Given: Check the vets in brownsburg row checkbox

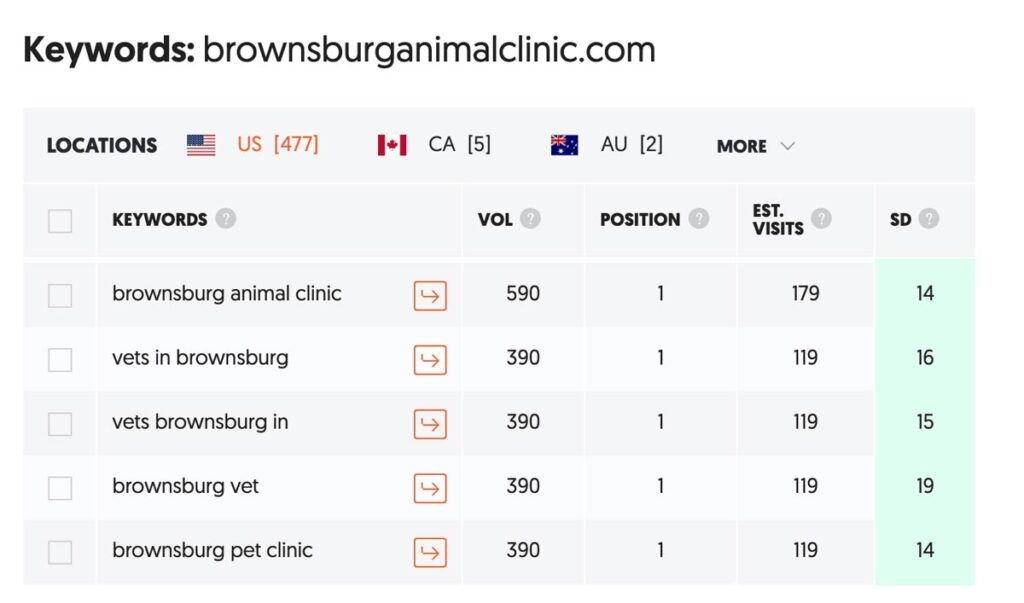Looking at the screenshot, I should pos(60,359).
